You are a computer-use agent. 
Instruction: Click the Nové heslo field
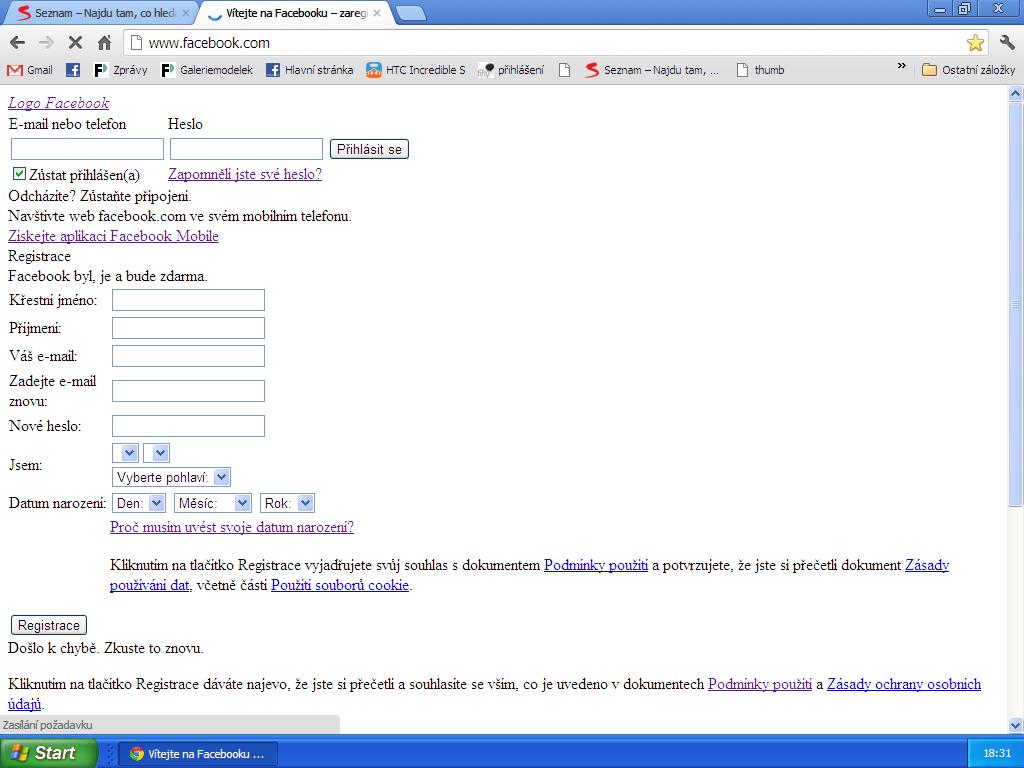point(188,426)
